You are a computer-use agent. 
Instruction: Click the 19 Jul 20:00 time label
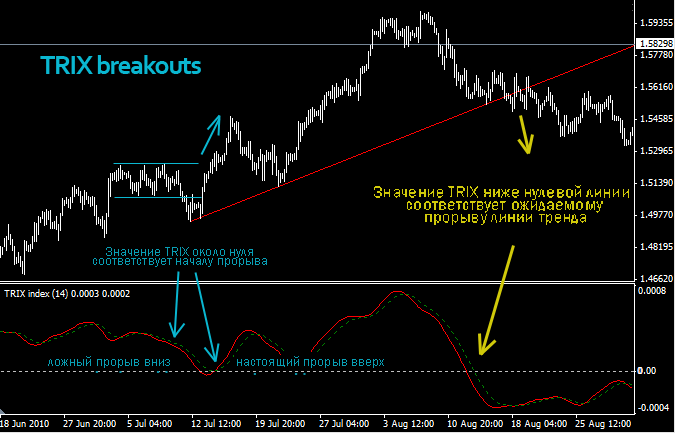tap(280, 424)
